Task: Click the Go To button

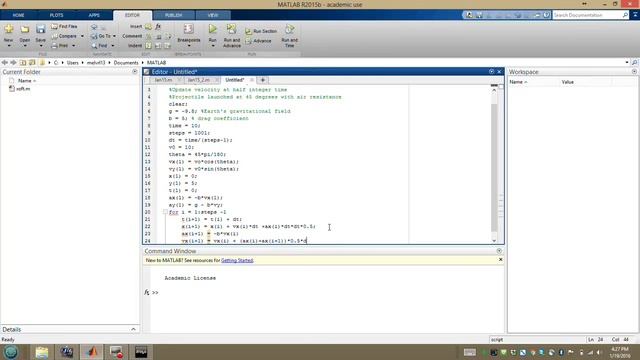Action: click(101, 36)
